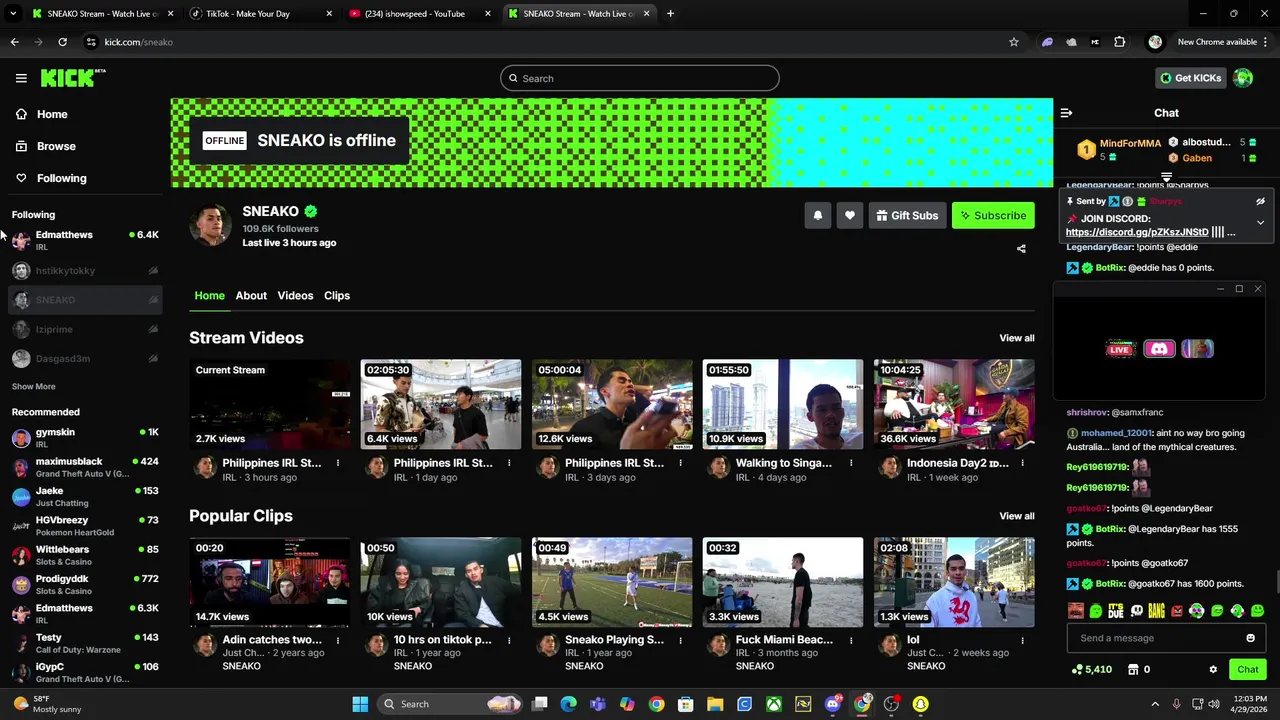Click the channel points 5,410 icon
Screen dimensions: 1280x720
1077,669
